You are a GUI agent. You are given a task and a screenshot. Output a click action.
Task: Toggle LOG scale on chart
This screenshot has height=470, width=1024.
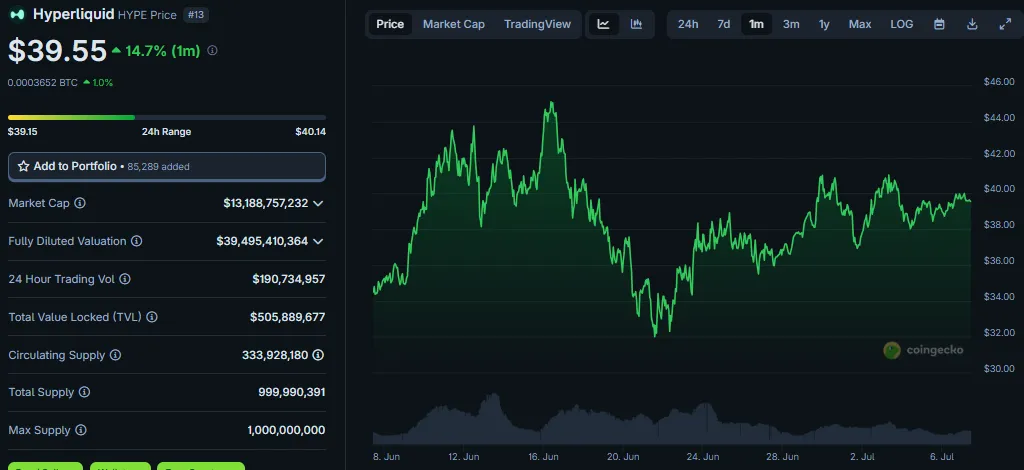pyautogui.click(x=902, y=24)
